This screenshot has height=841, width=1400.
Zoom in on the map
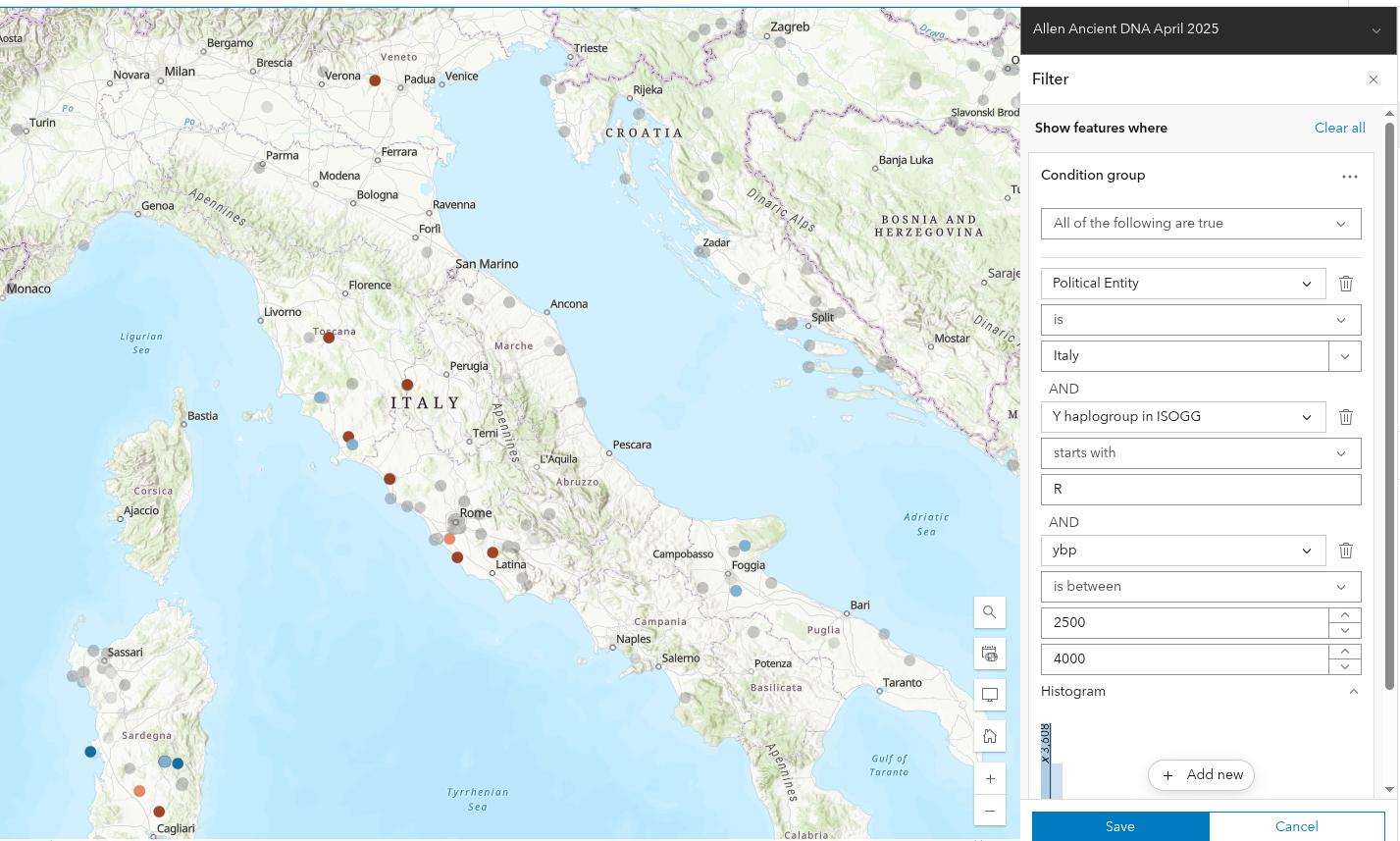(x=989, y=778)
